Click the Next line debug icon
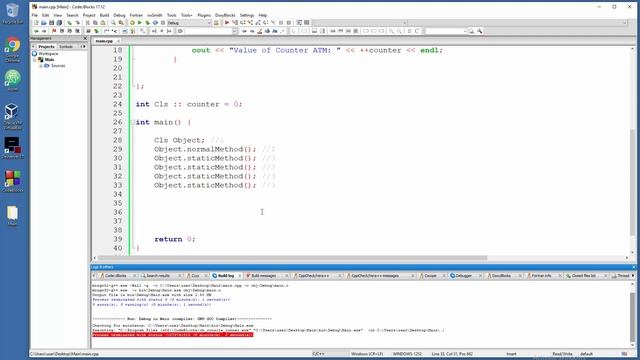The width and height of the screenshot is (640, 360). coord(242,23)
